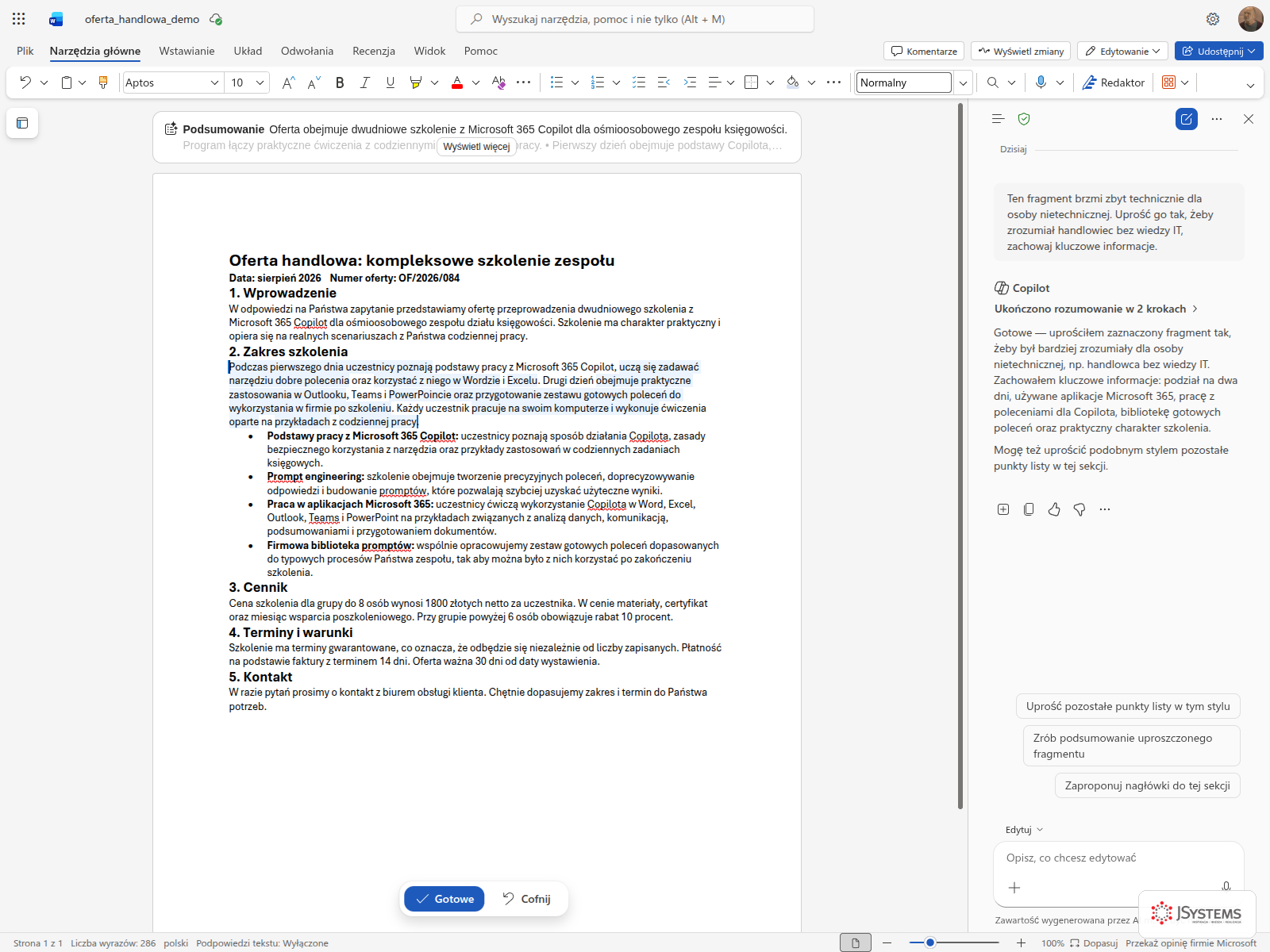
Task: Increase font size with the larger A
Action: click(289, 83)
